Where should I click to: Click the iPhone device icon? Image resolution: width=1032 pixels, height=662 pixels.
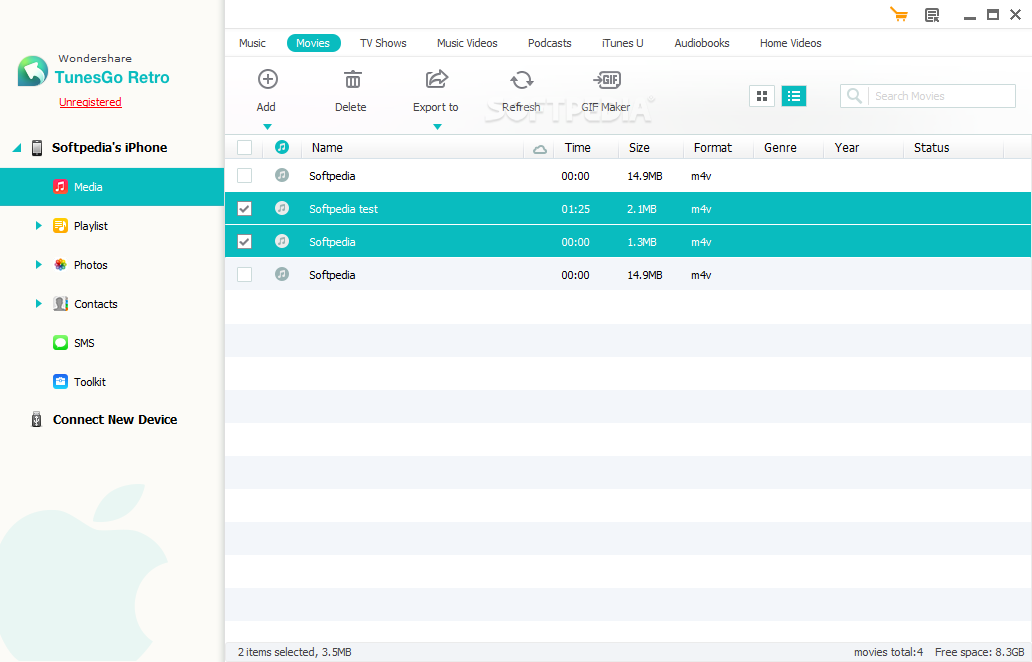[x=37, y=147]
